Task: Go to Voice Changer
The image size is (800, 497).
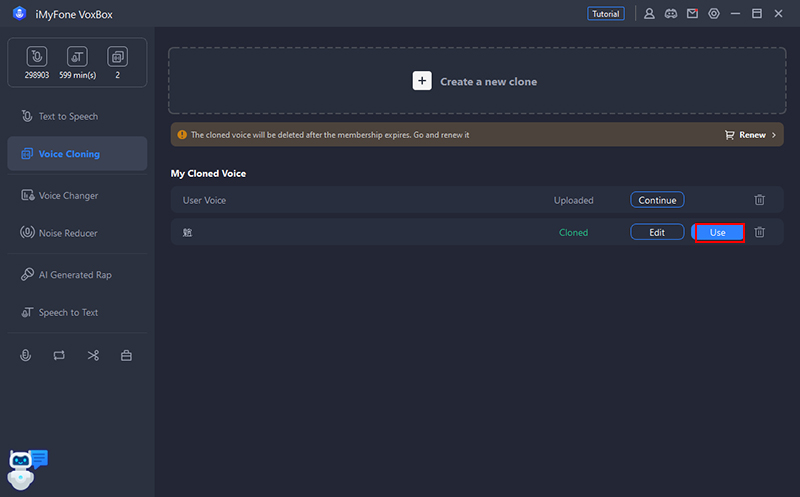Action: click(x=77, y=195)
